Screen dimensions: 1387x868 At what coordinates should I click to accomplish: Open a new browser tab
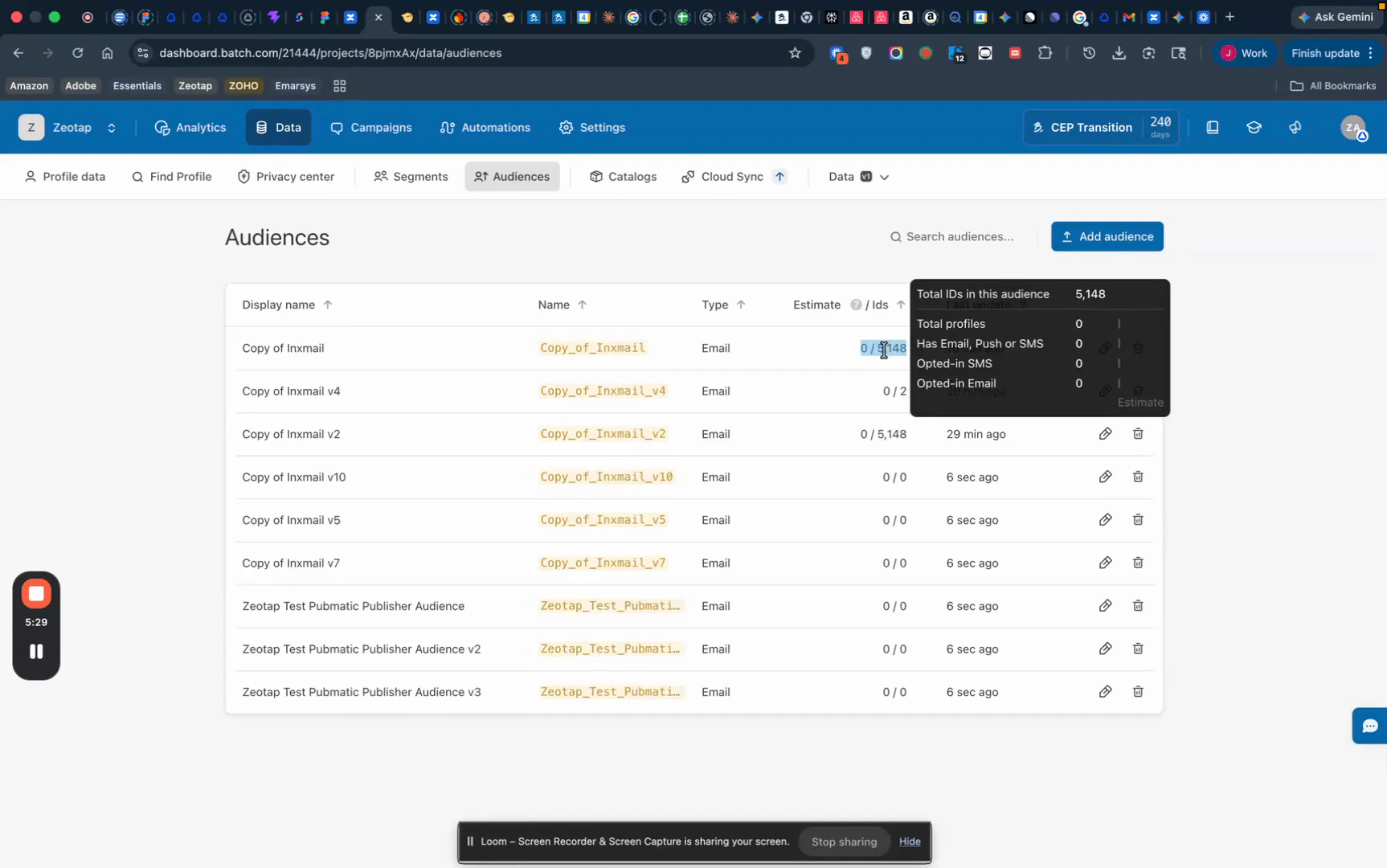(1229, 17)
